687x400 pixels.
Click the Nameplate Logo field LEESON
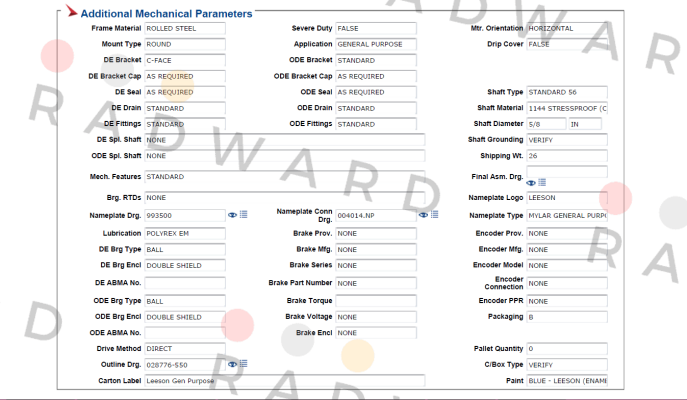(567, 198)
